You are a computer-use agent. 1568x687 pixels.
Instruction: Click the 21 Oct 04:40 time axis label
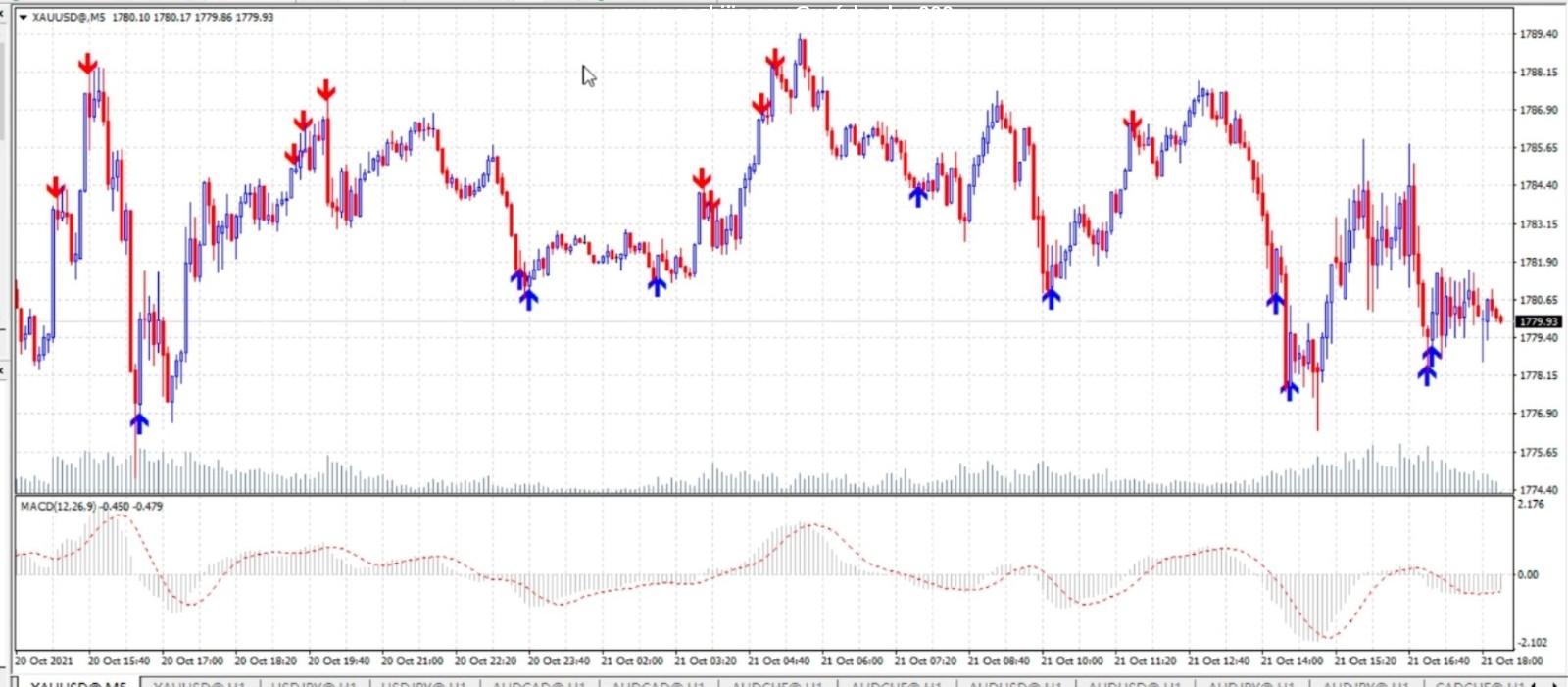pyautogui.click(x=779, y=661)
